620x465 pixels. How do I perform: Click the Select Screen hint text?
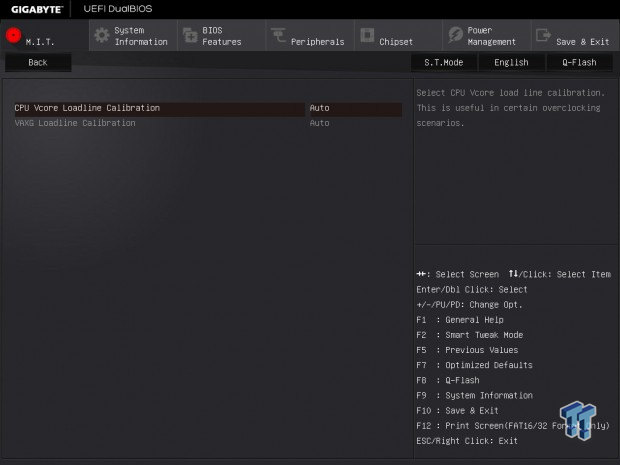point(458,274)
